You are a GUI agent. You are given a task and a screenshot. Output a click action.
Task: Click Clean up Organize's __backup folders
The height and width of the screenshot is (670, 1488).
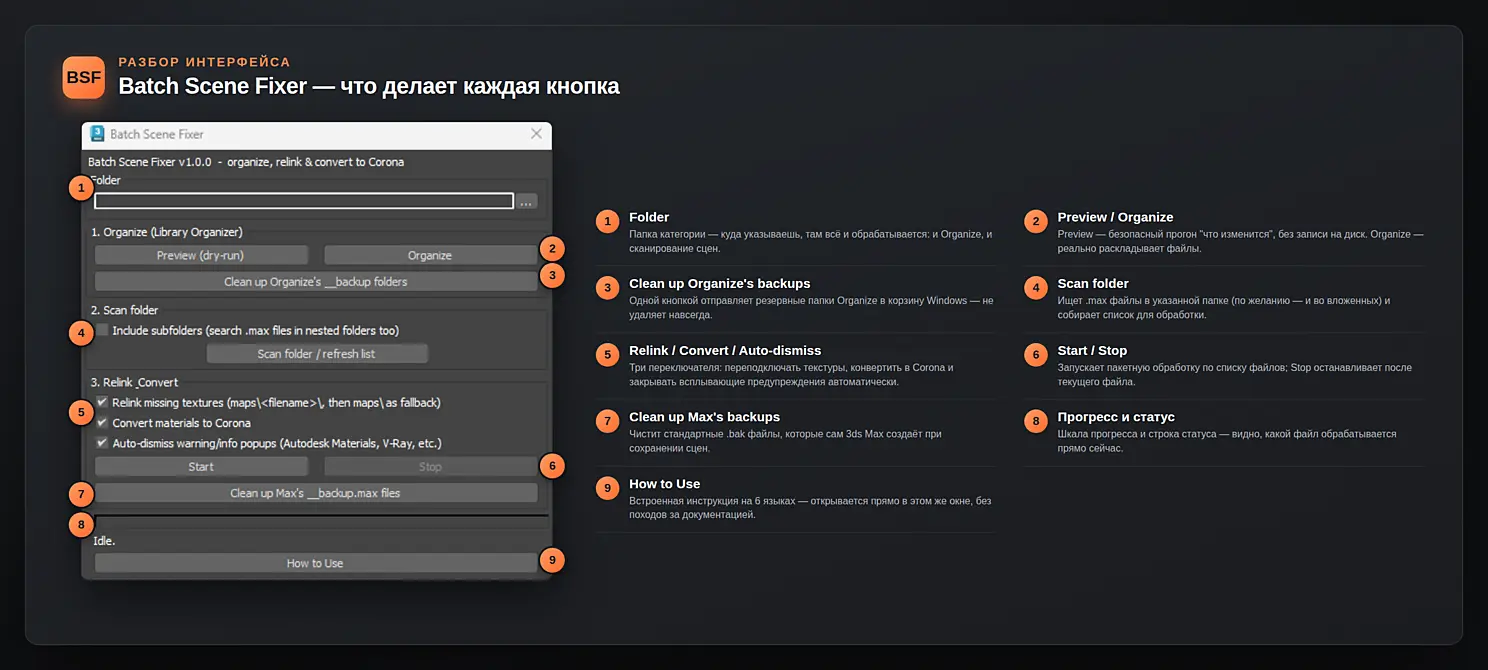tap(316, 281)
